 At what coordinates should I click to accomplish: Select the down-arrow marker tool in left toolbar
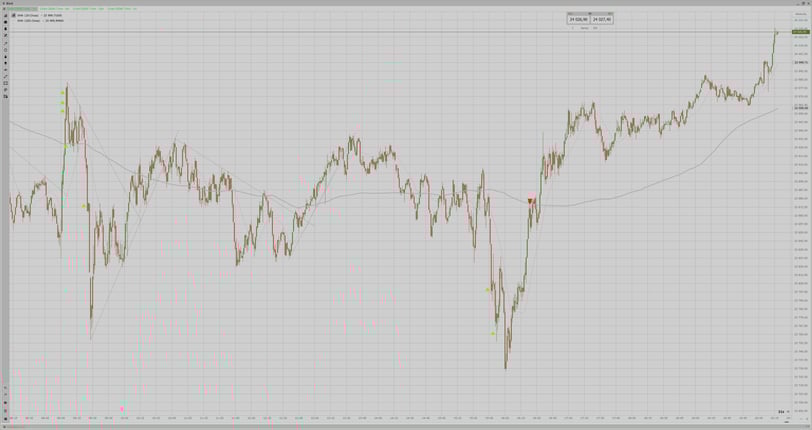(6, 63)
